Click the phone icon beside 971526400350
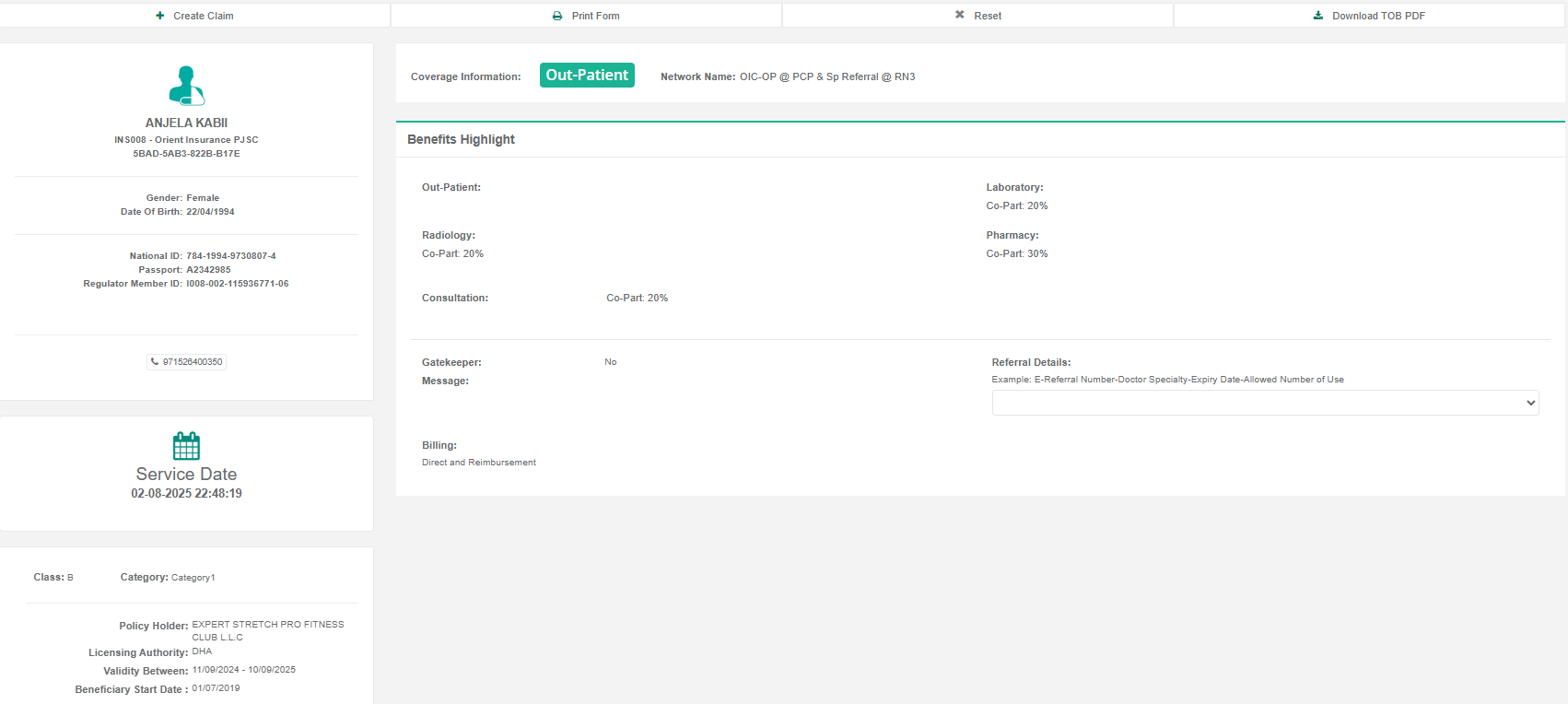Screen dimensions: 1568x704 [155, 362]
